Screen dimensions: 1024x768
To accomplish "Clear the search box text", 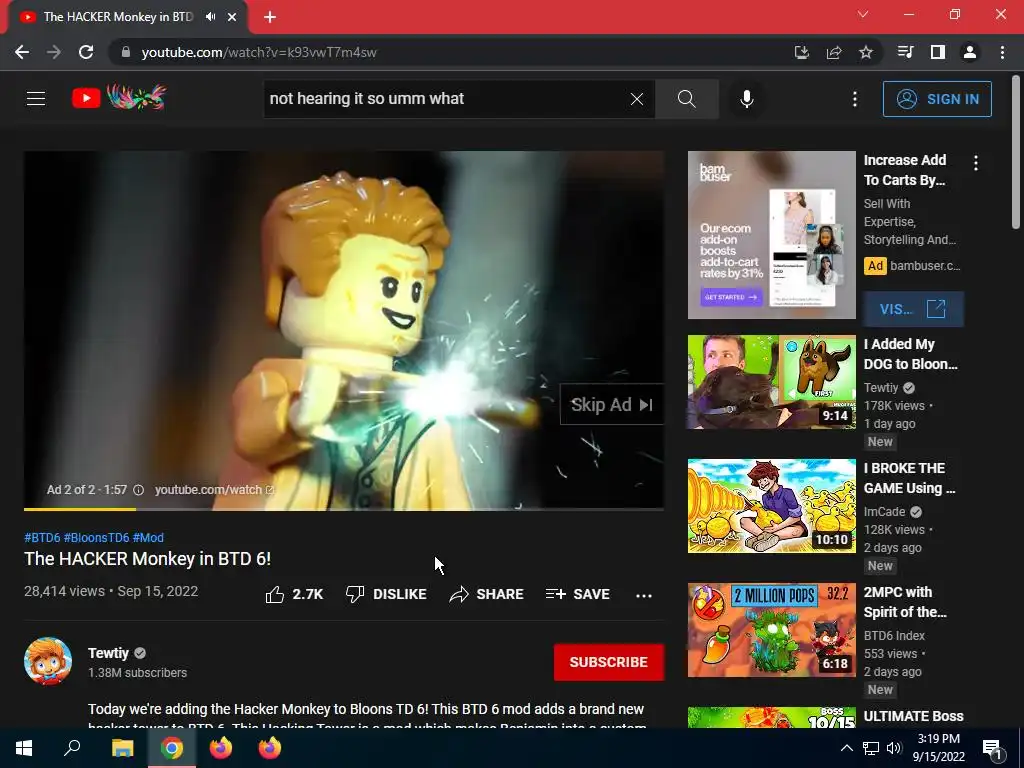I will click(636, 99).
